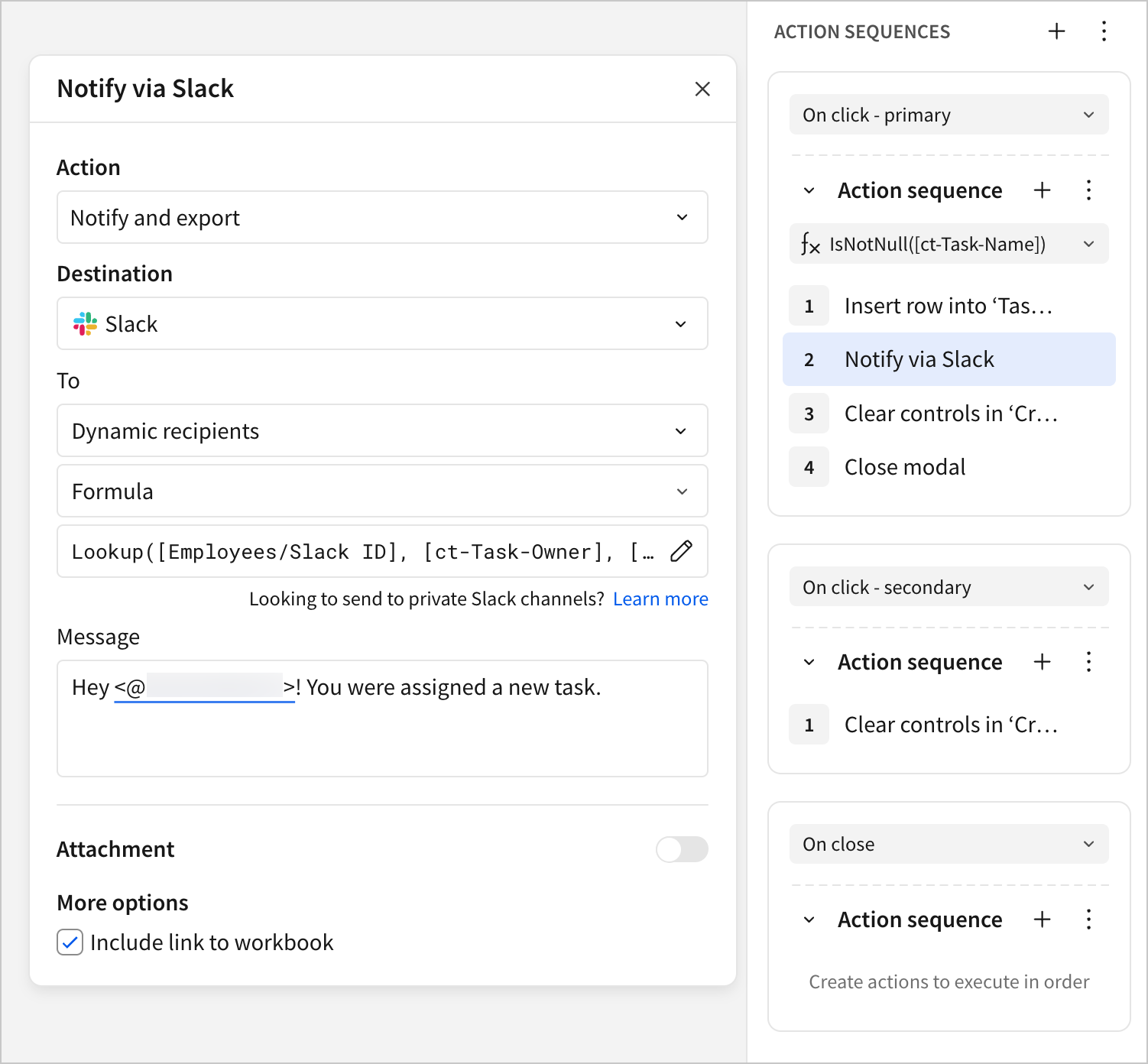Image resolution: width=1148 pixels, height=1064 pixels.
Task: Add an action to the On close sequence
Action: pos(1043,920)
